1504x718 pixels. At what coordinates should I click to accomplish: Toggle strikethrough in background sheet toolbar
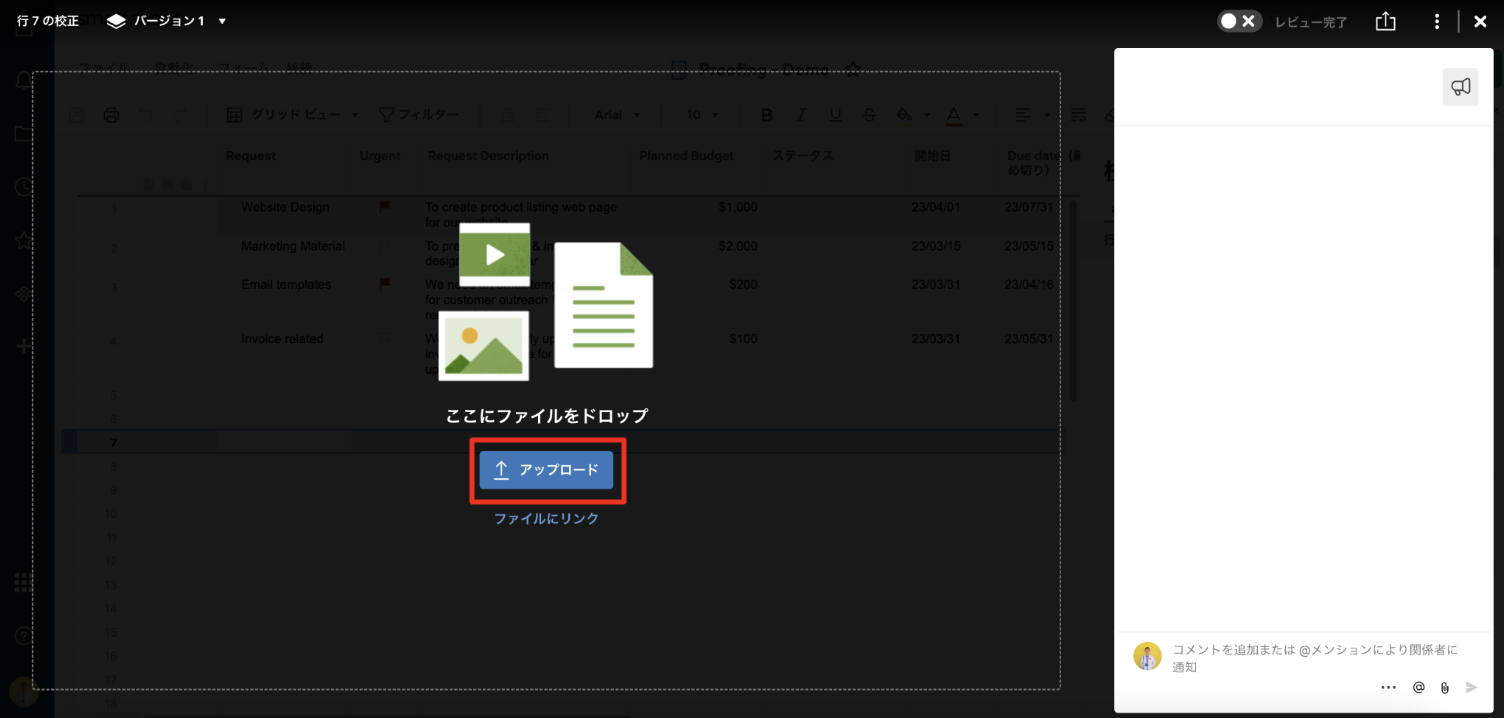(868, 115)
